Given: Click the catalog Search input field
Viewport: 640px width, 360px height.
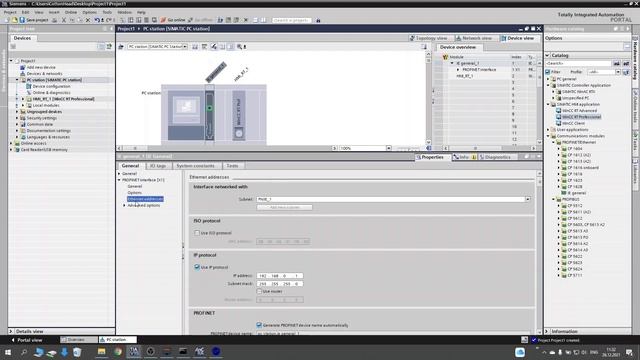Looking at the screenshot, I should pos(578,63).
